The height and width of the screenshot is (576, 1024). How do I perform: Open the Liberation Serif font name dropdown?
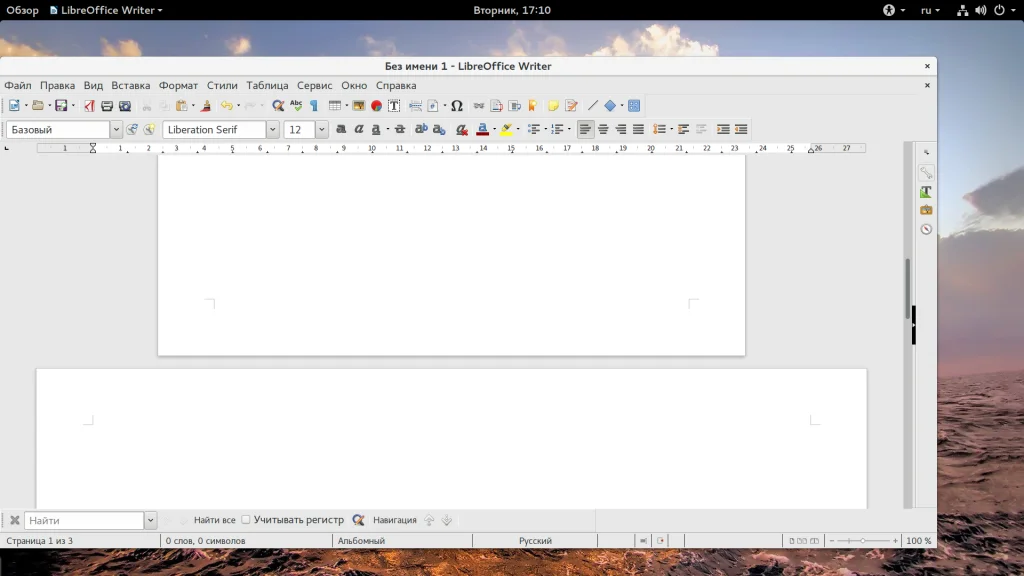pyautogui.click(x=272, y=130)
